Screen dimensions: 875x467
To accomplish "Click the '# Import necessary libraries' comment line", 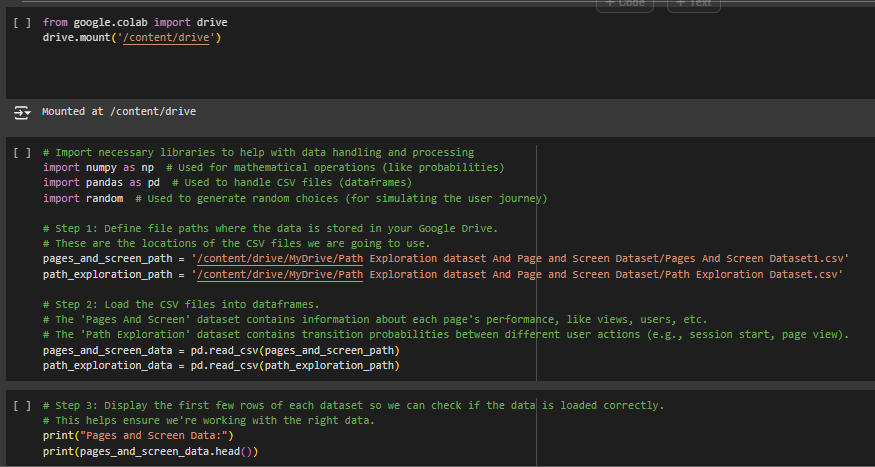I will point(258,152).
